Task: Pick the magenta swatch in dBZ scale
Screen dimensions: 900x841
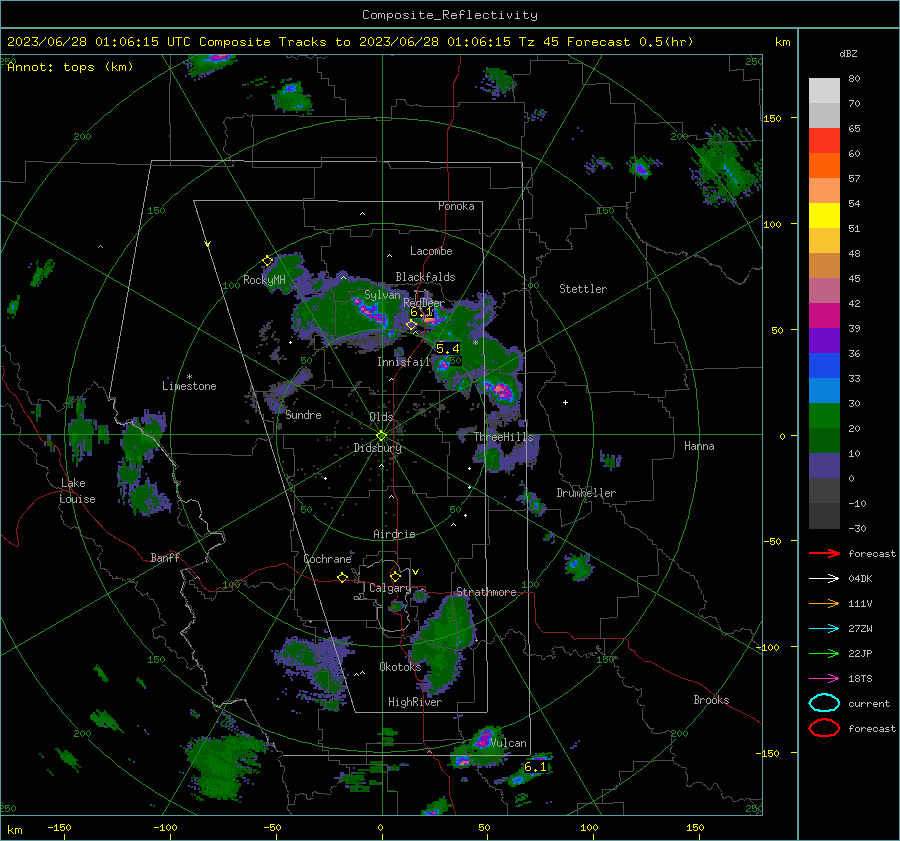Action: click(824, 316)
